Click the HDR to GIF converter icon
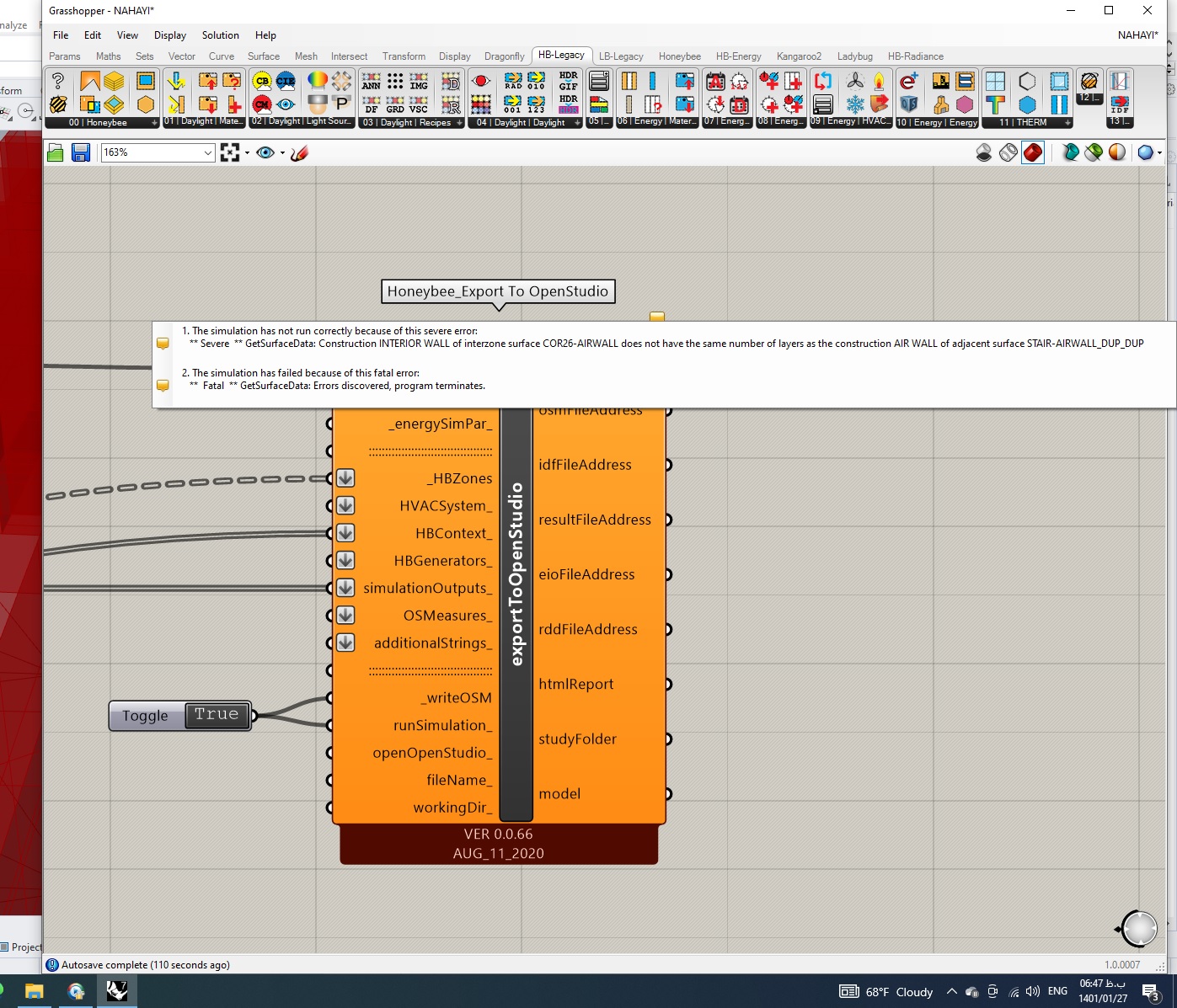The height and width of the screenshot is (1008, 1177). 569,81
